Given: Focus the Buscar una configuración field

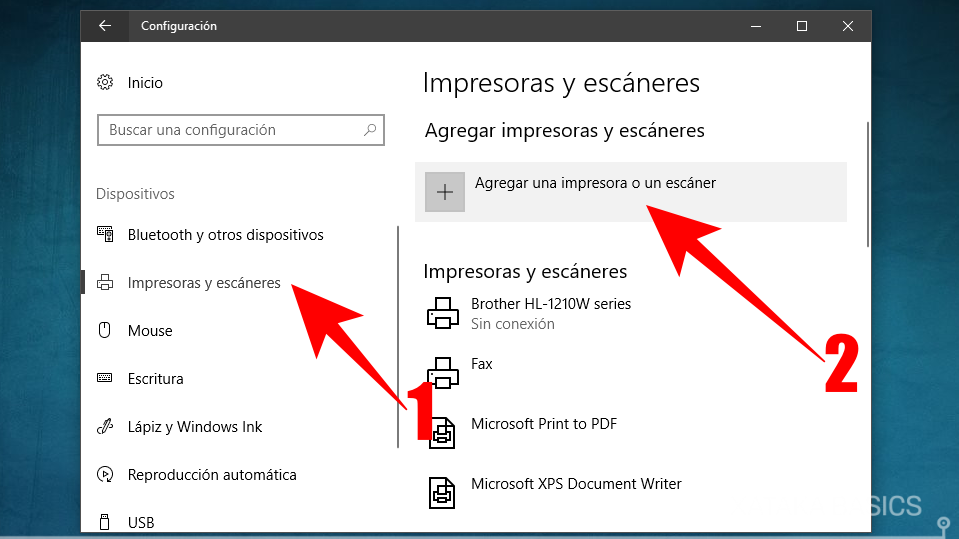Looking at the screenshot, I should 230,130.
